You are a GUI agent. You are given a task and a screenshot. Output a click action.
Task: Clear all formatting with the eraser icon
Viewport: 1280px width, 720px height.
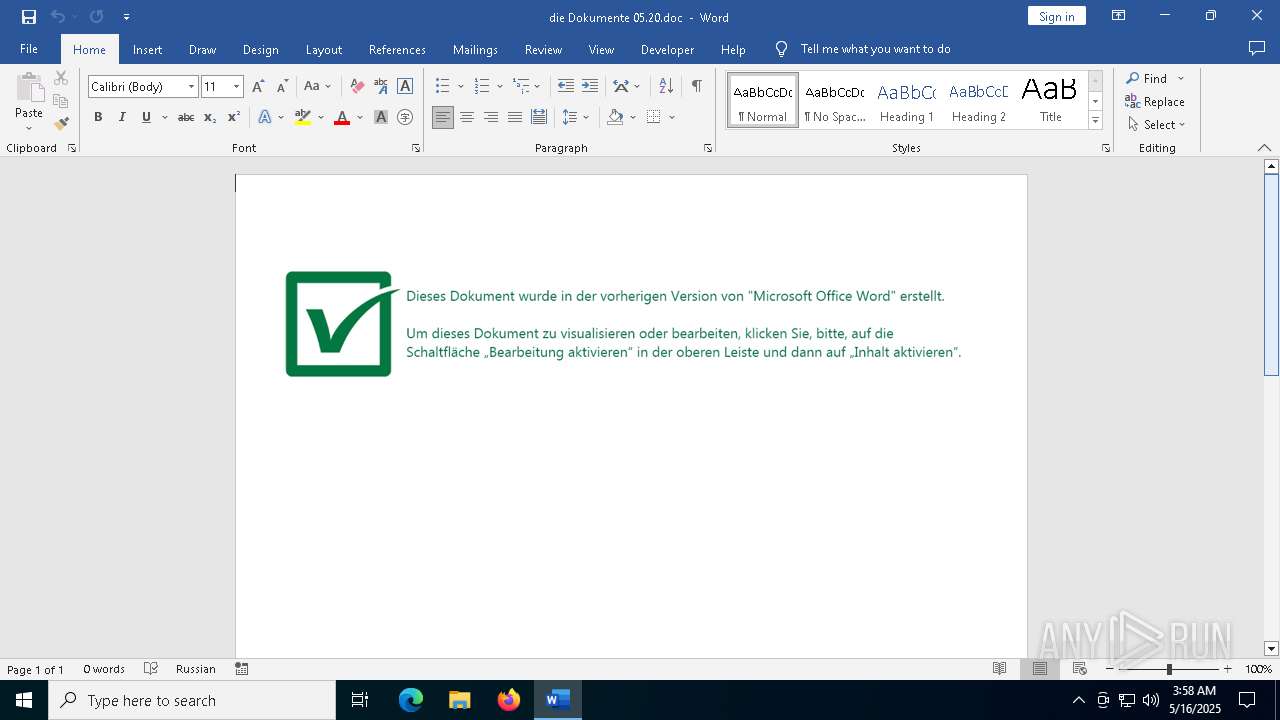(x=357, y=87)
